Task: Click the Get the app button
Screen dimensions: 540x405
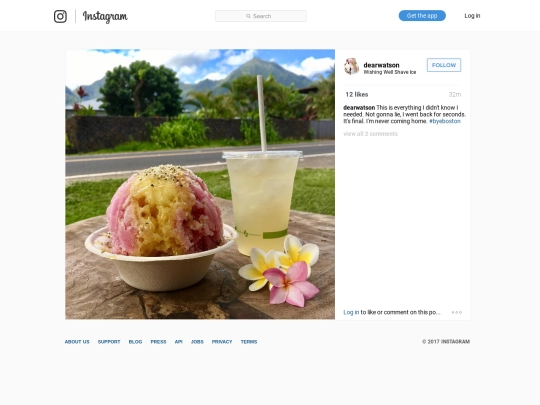Action: [422, 16]
